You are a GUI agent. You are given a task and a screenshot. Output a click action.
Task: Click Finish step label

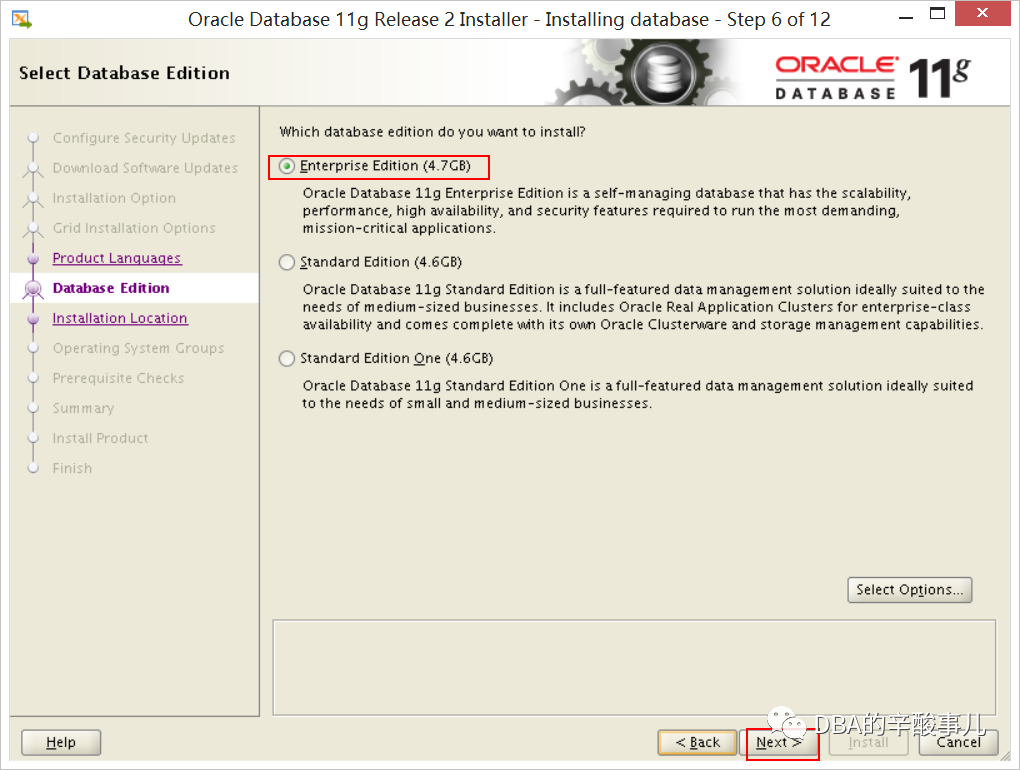pyautogui.click(x=72, y=468)
